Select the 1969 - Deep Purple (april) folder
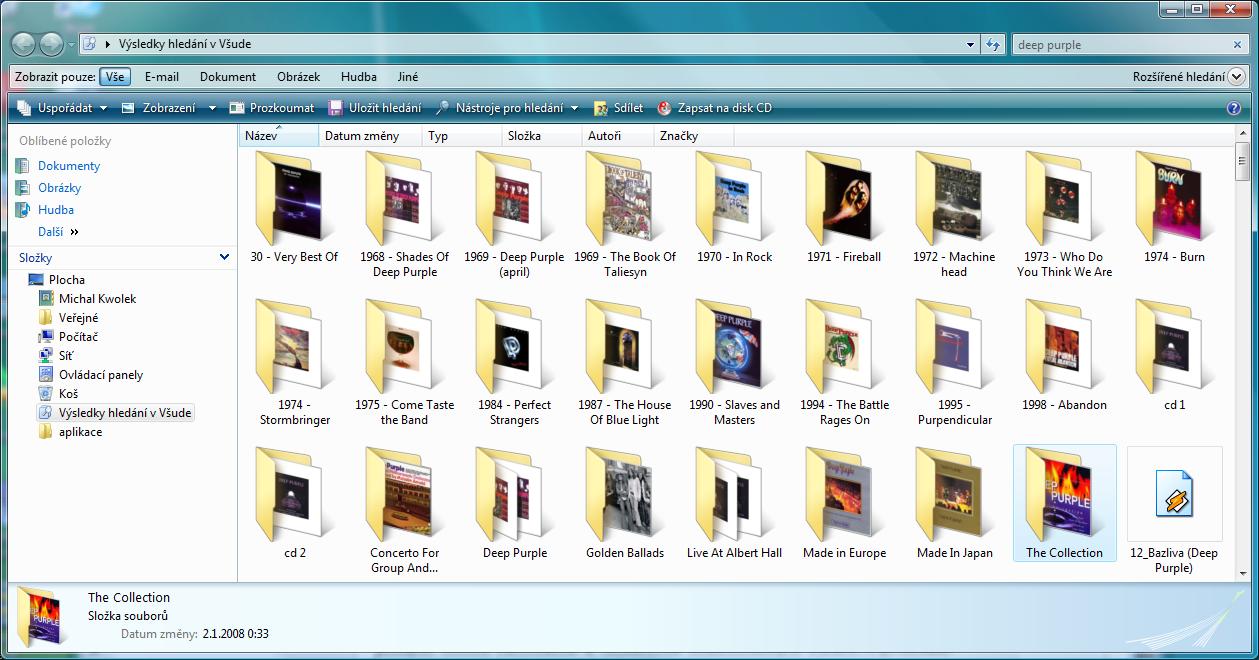Image resolution: width=1259 pixels, height=660 pixels. [514, 215]
